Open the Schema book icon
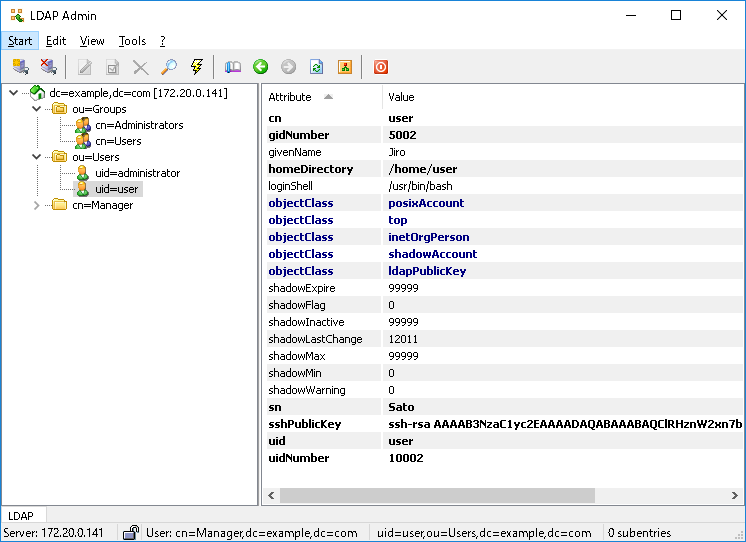The width and height of the screenshot is (746, 542). pos(233,67)
